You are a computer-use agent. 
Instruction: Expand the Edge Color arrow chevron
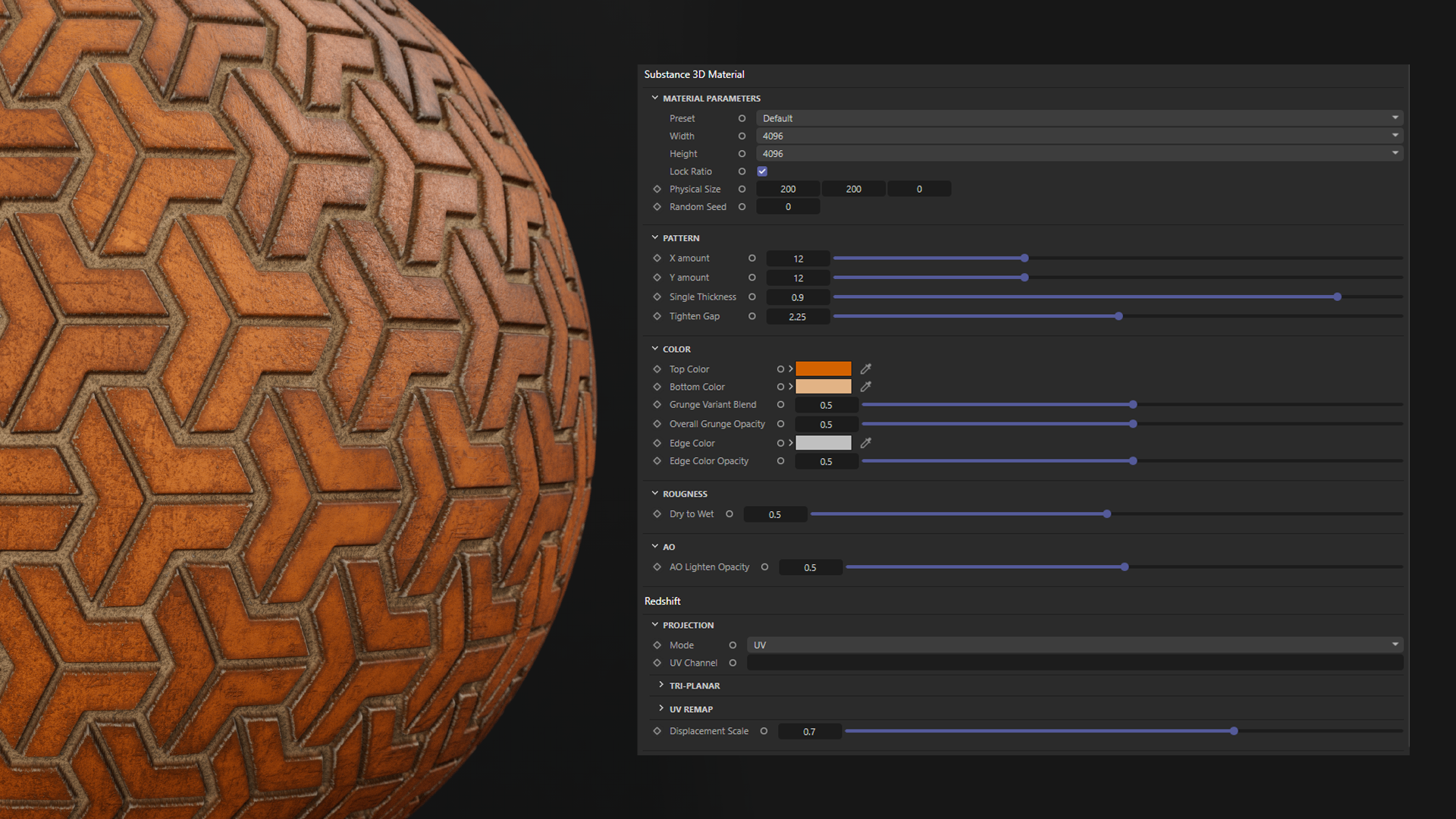click(791, 443)
